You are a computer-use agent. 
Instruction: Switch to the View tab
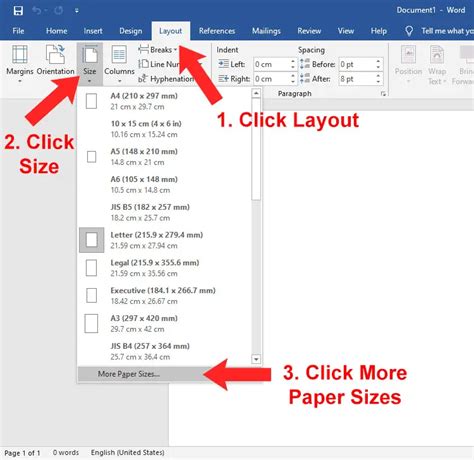pos(345,31)
